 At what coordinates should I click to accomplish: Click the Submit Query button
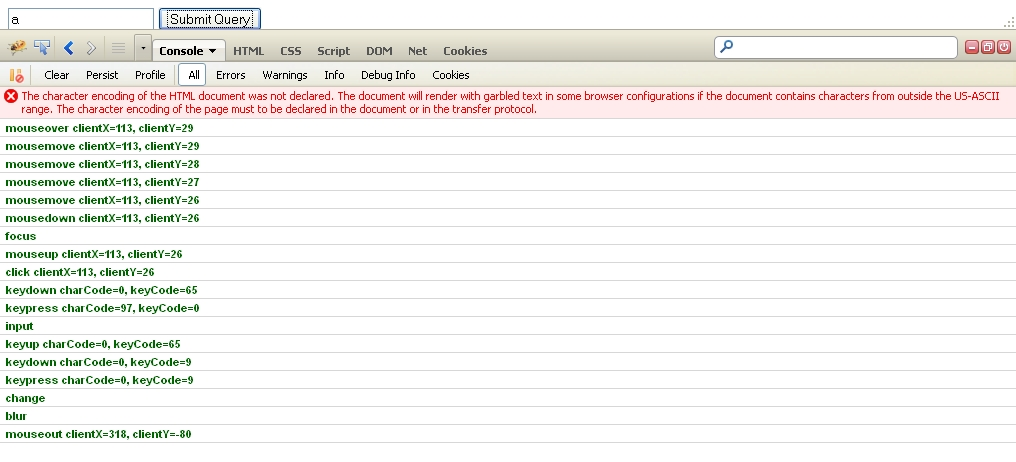(210, 19)
